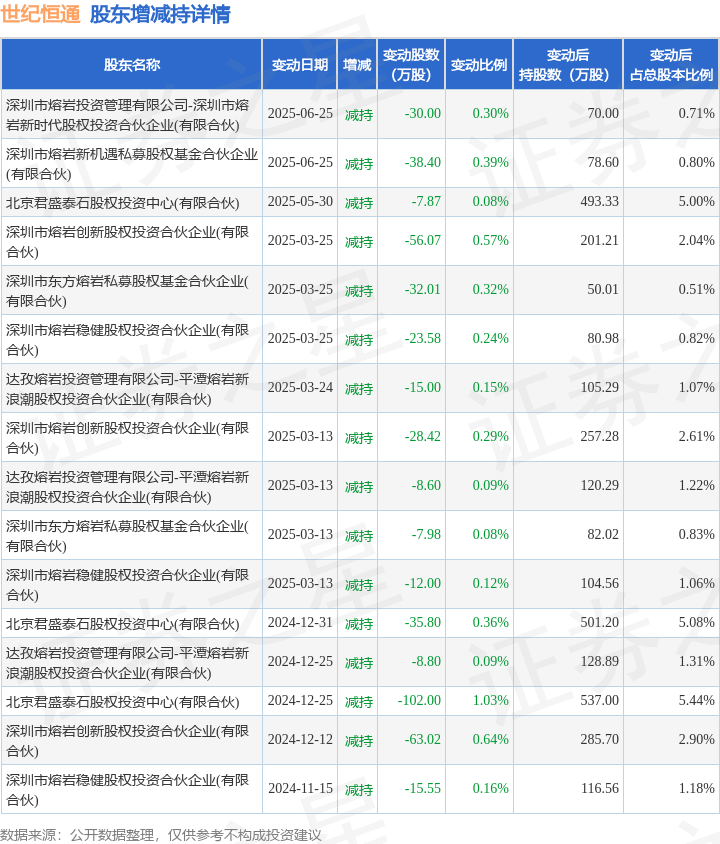Click the 493.33 holdings value
The width and height of the screenshot is (720, 844).
click(599, 202)
